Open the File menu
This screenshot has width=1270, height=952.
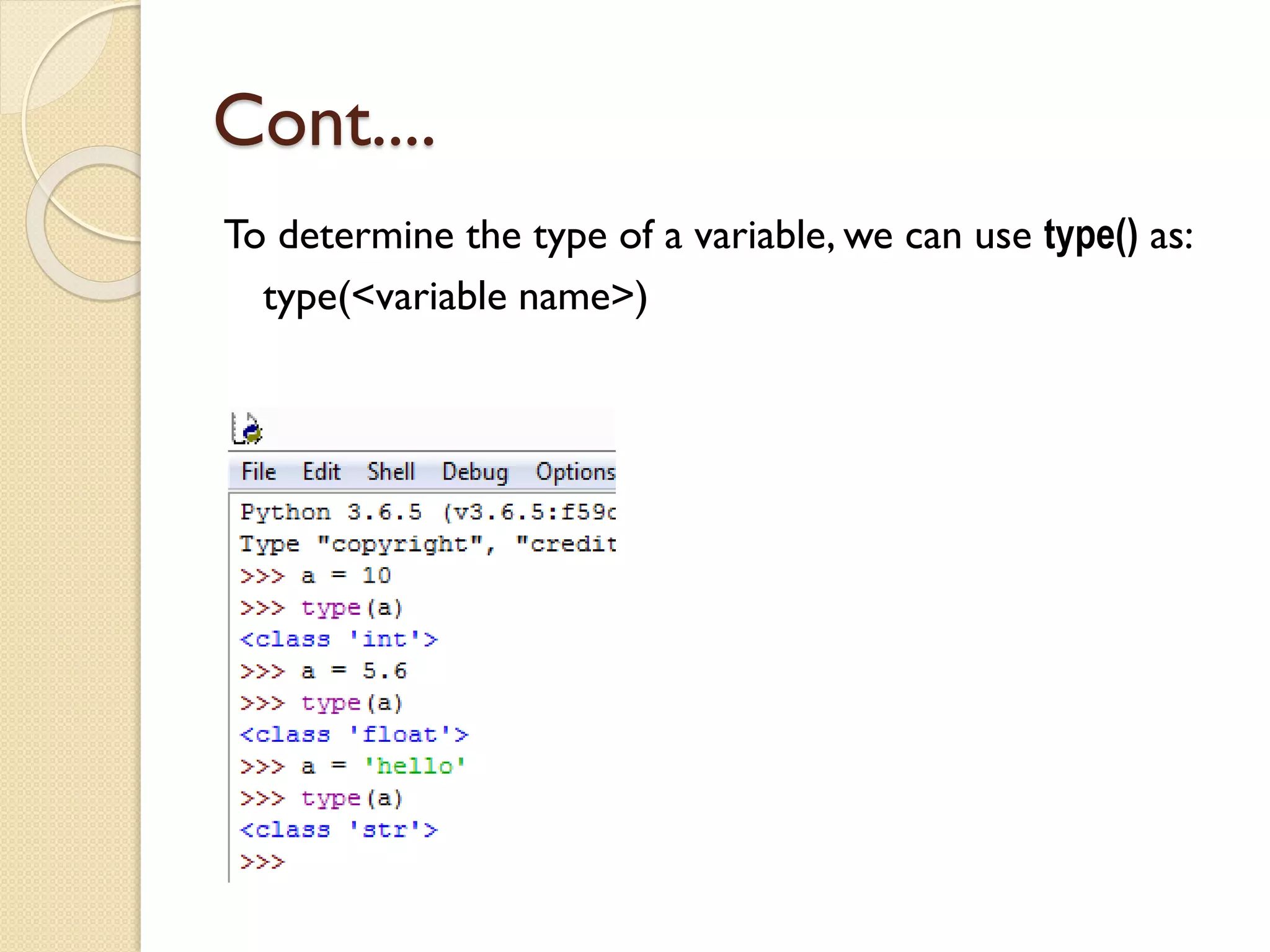tap(258, 472)
